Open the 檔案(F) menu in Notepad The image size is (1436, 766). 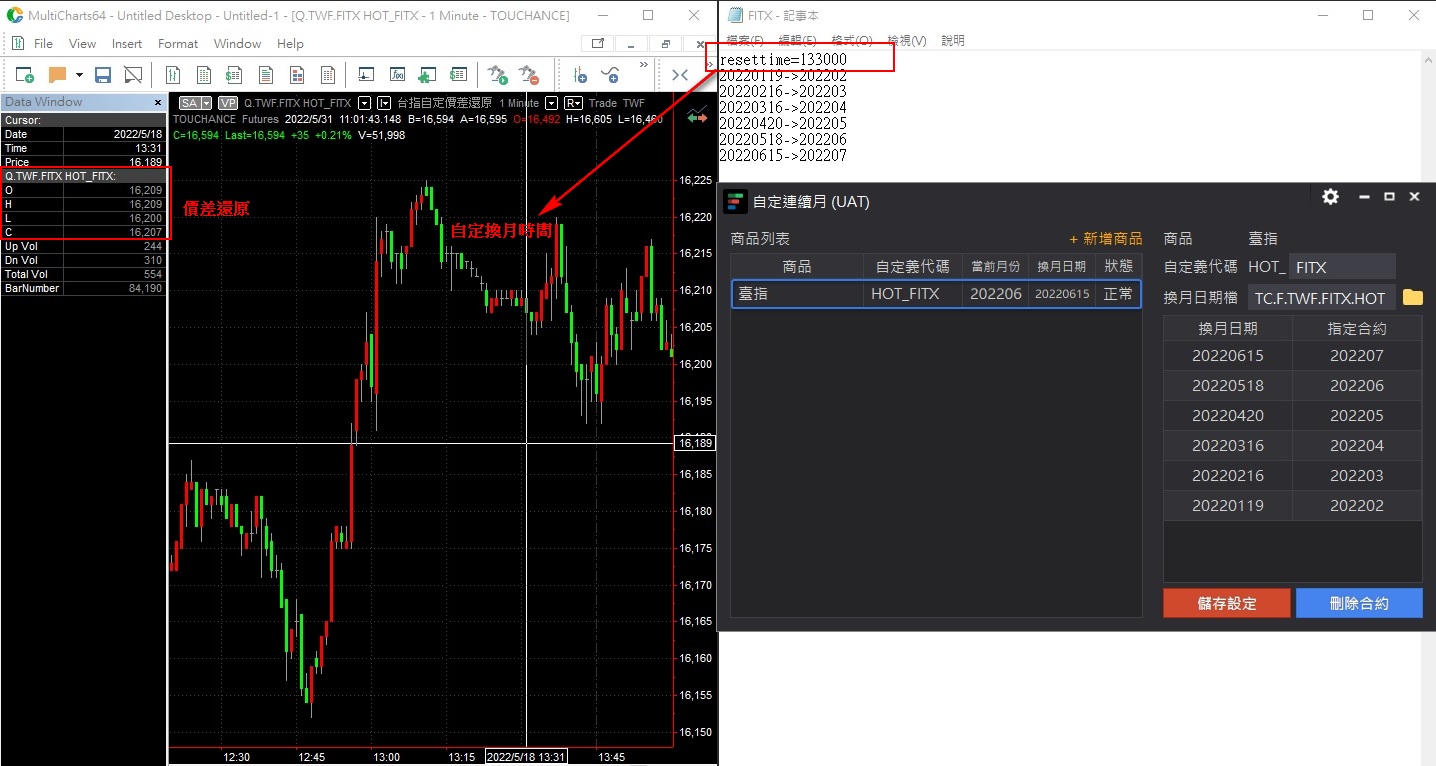point(745,41)
